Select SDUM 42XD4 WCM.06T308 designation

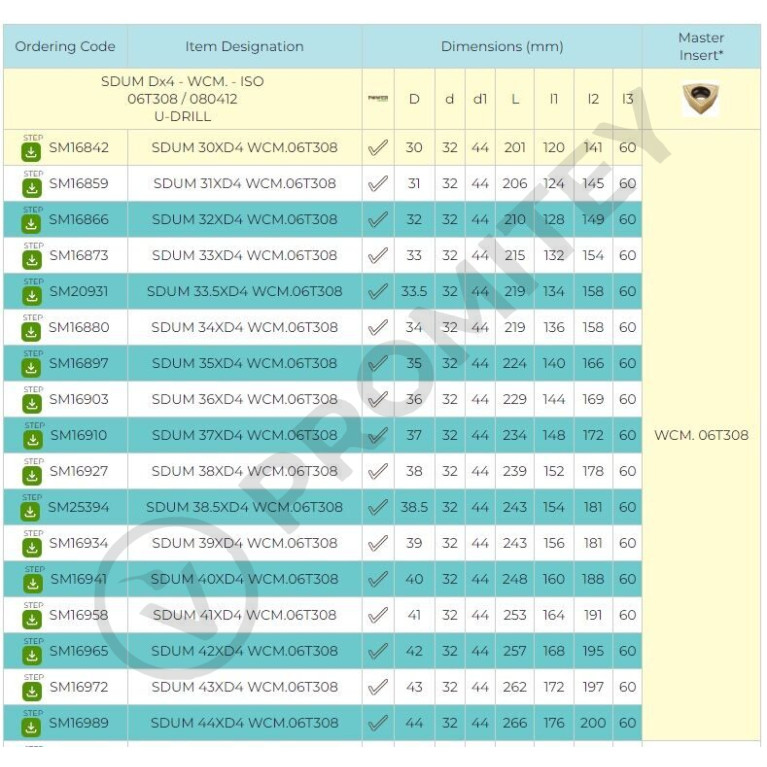(244, 651)
